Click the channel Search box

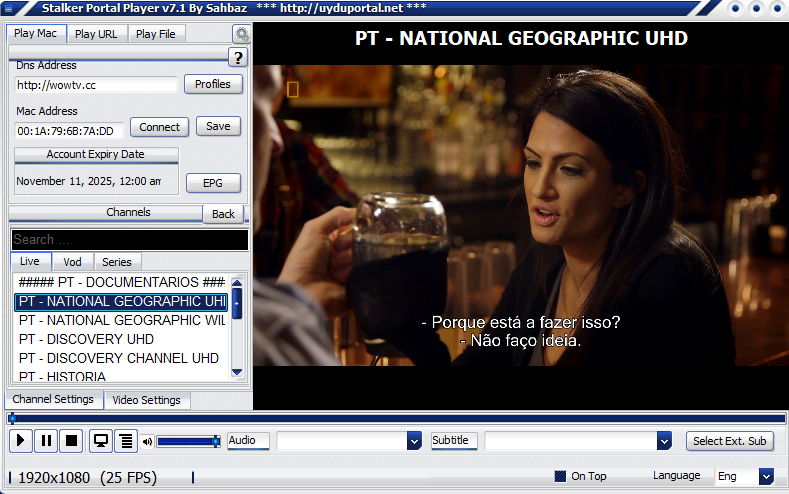130,240
